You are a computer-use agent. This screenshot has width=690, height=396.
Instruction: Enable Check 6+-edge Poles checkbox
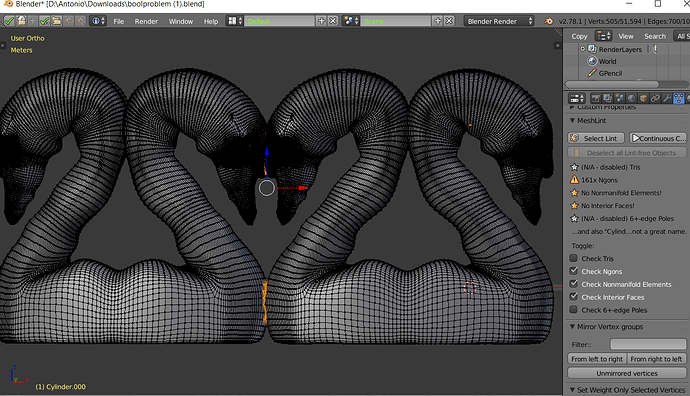[x=573, y=309]
